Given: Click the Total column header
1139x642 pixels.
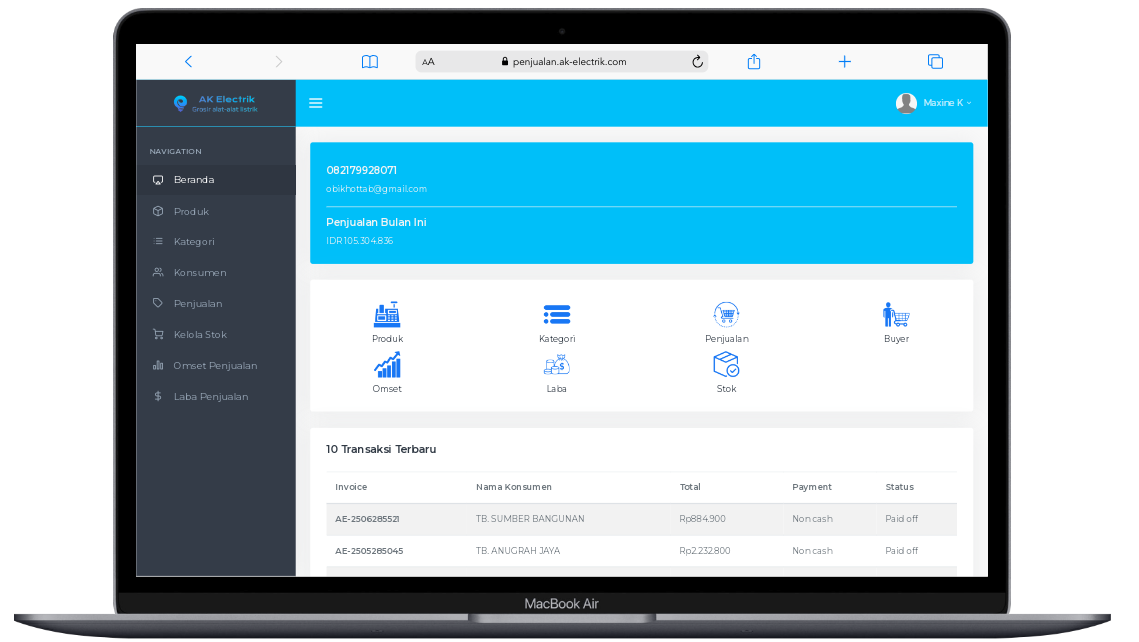Looking at the screenshot, I should pos(690,487).
